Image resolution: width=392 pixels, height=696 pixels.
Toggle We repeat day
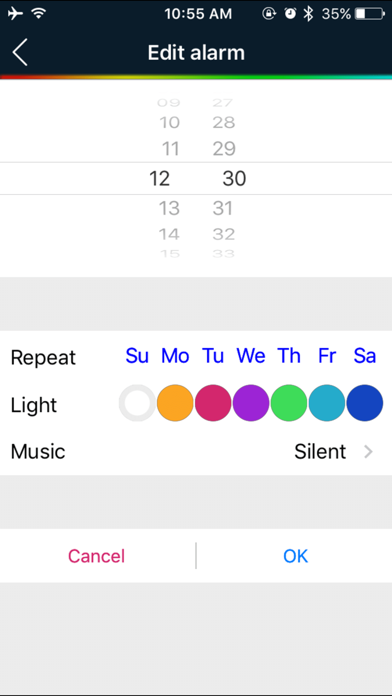251,356
